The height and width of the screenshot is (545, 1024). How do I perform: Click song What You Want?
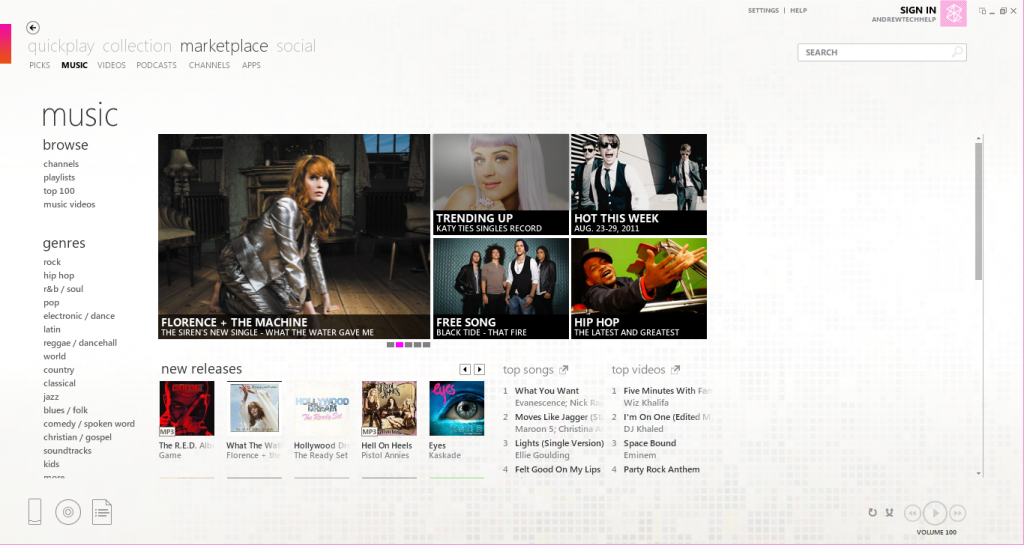click(x=547, y=390)
